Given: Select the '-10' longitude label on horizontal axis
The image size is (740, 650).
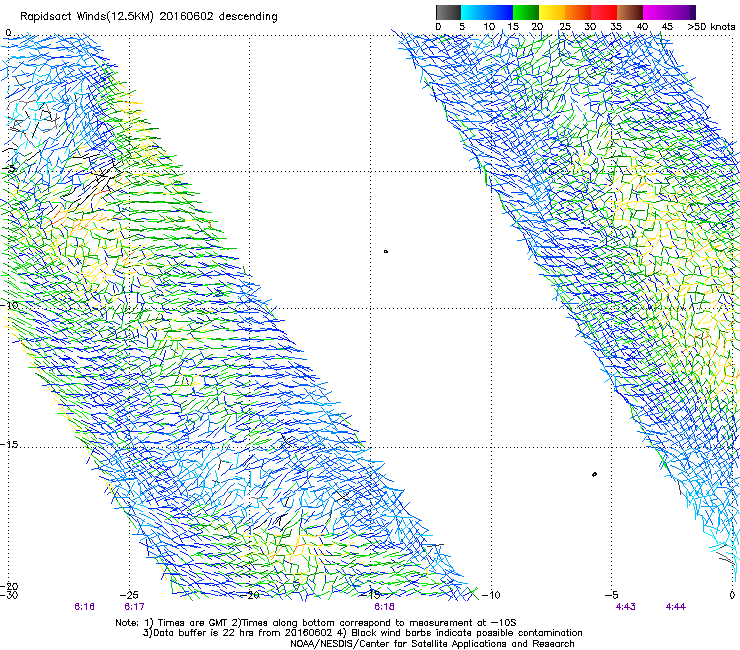Looking at the screenshot, I should coord(491,595).
